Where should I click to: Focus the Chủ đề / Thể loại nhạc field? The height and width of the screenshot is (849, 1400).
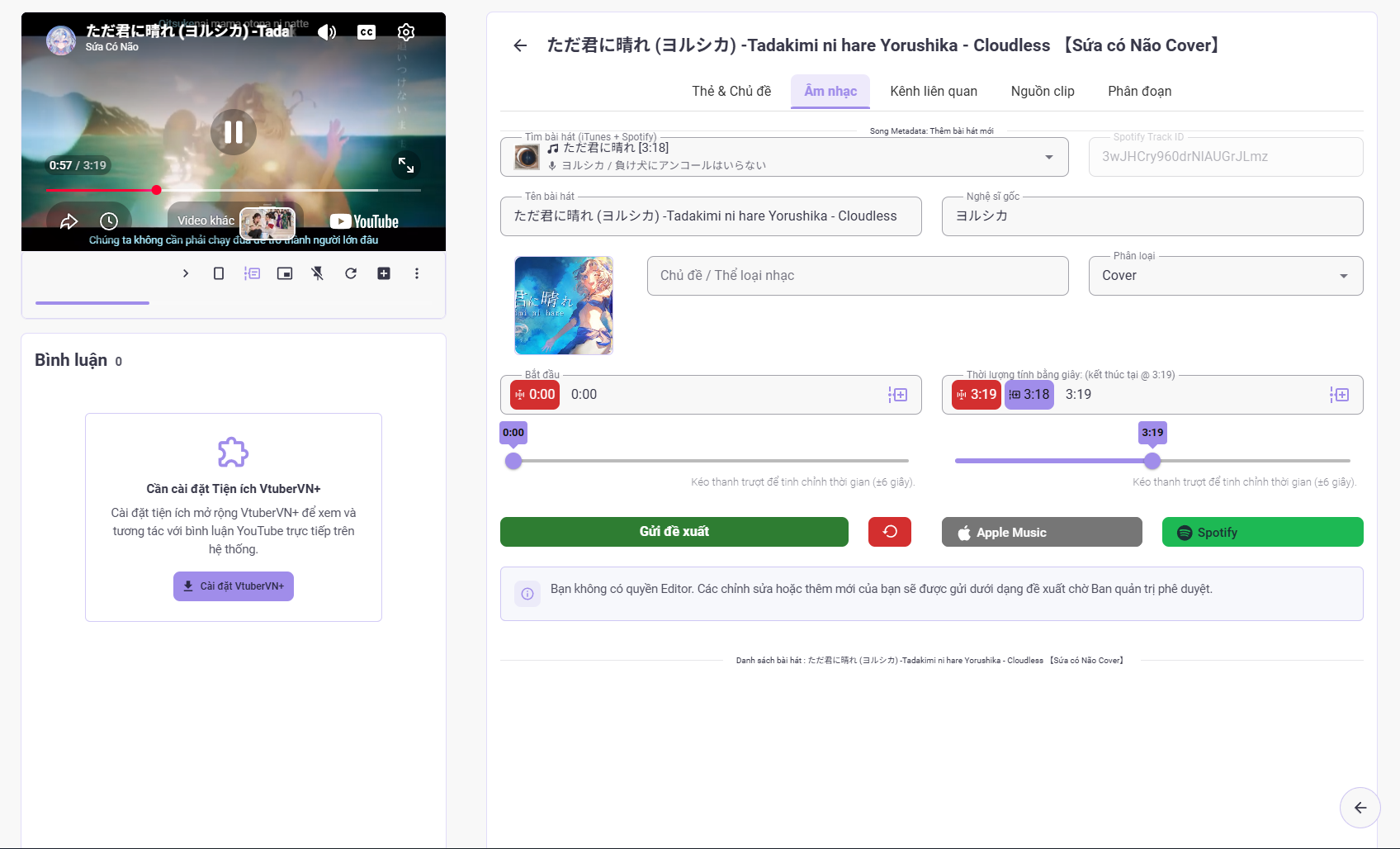(x=858, y=276)
